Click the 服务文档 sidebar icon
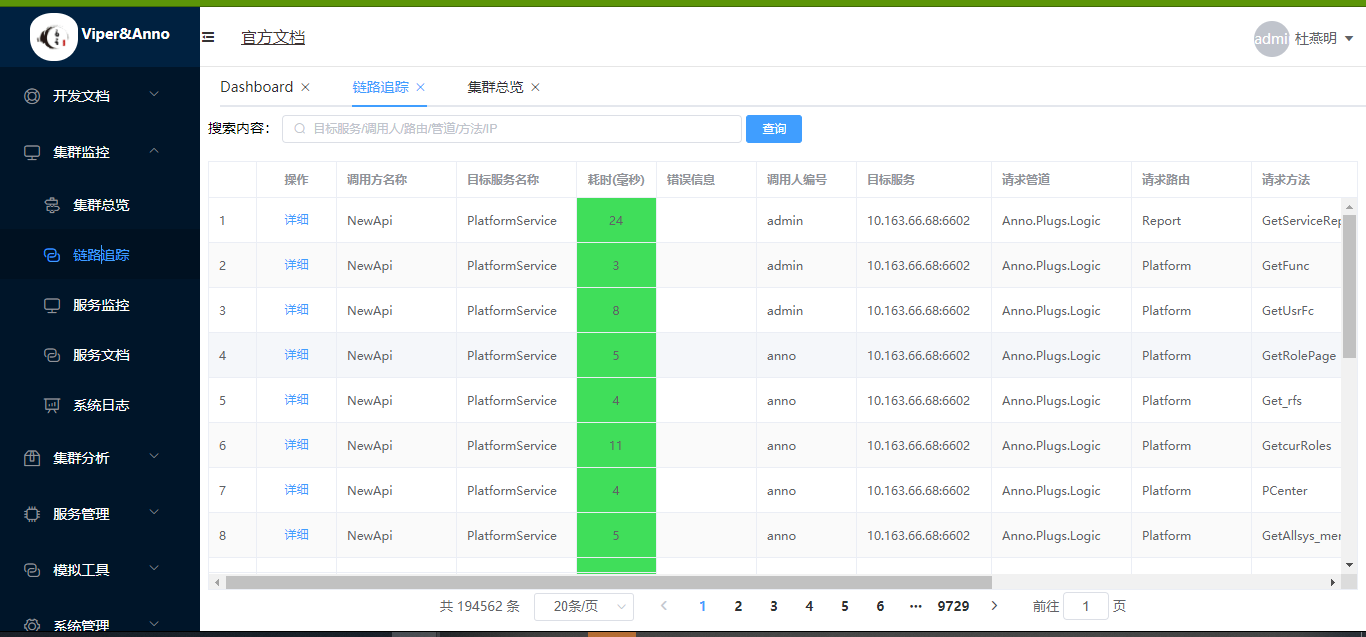The image size is (1366, 637). coord(52,355)
